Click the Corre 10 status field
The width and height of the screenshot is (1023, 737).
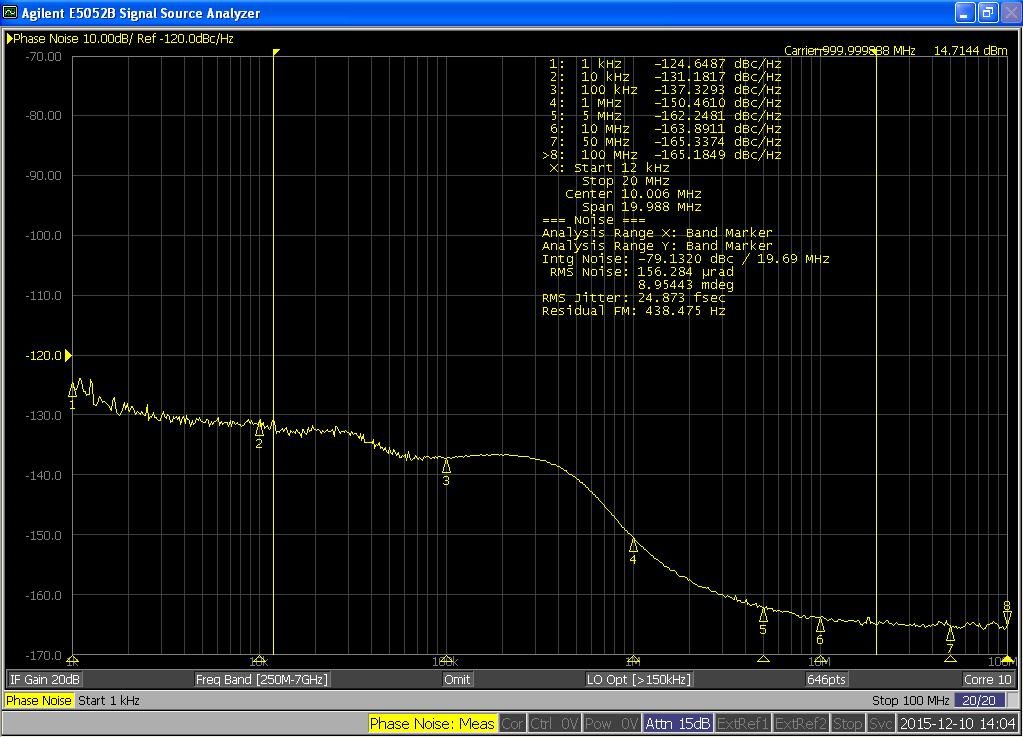click(x=988, y=680)
